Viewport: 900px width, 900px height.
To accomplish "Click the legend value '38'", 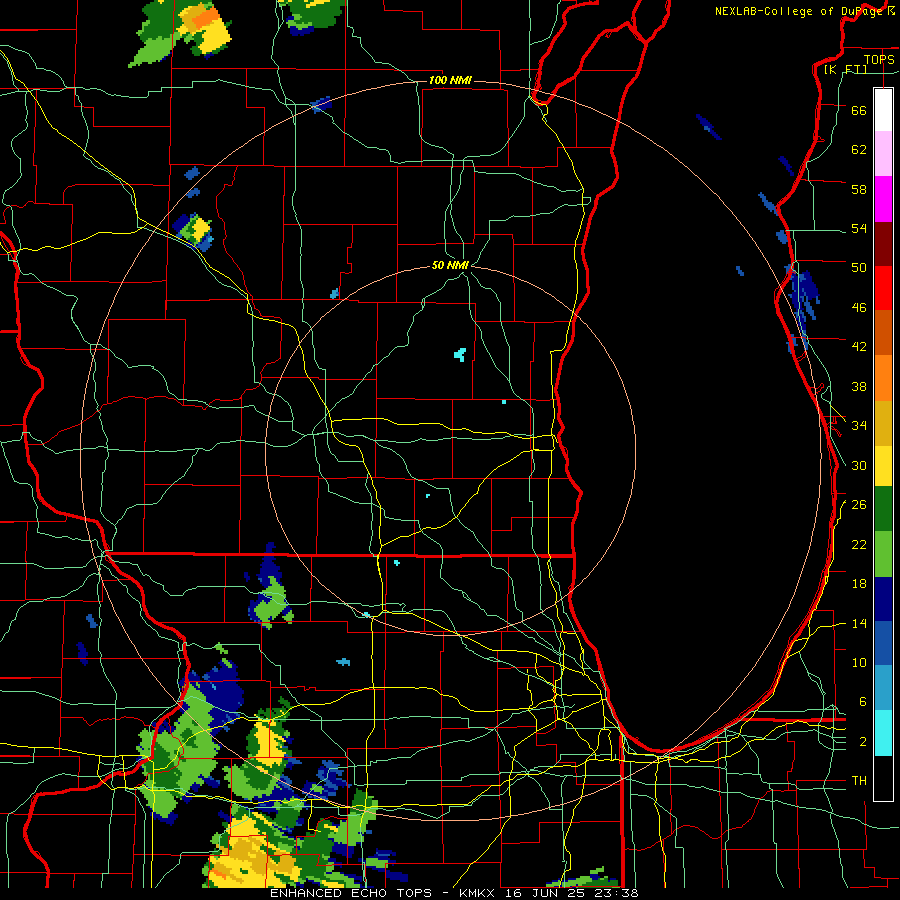I will coord(859,386).
